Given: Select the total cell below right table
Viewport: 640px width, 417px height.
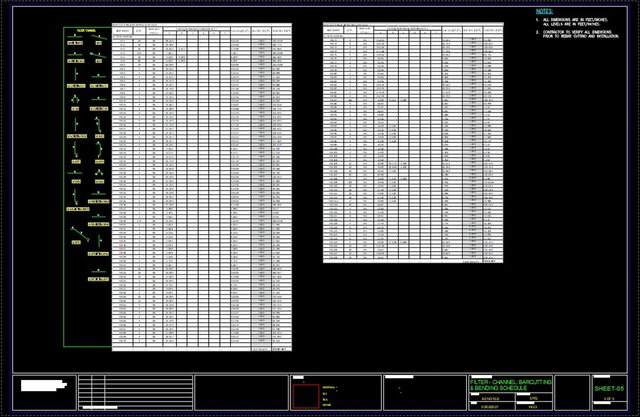Looking at the screenshot, I should (x=490, y=261).
